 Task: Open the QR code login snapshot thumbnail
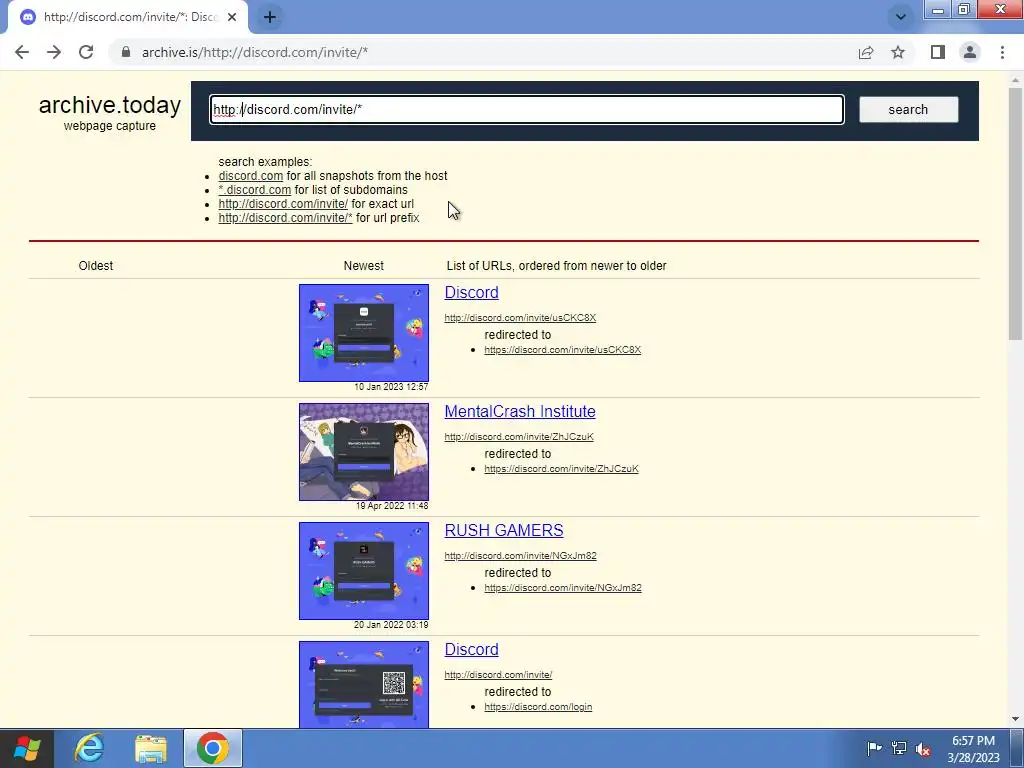coord(364,684)
